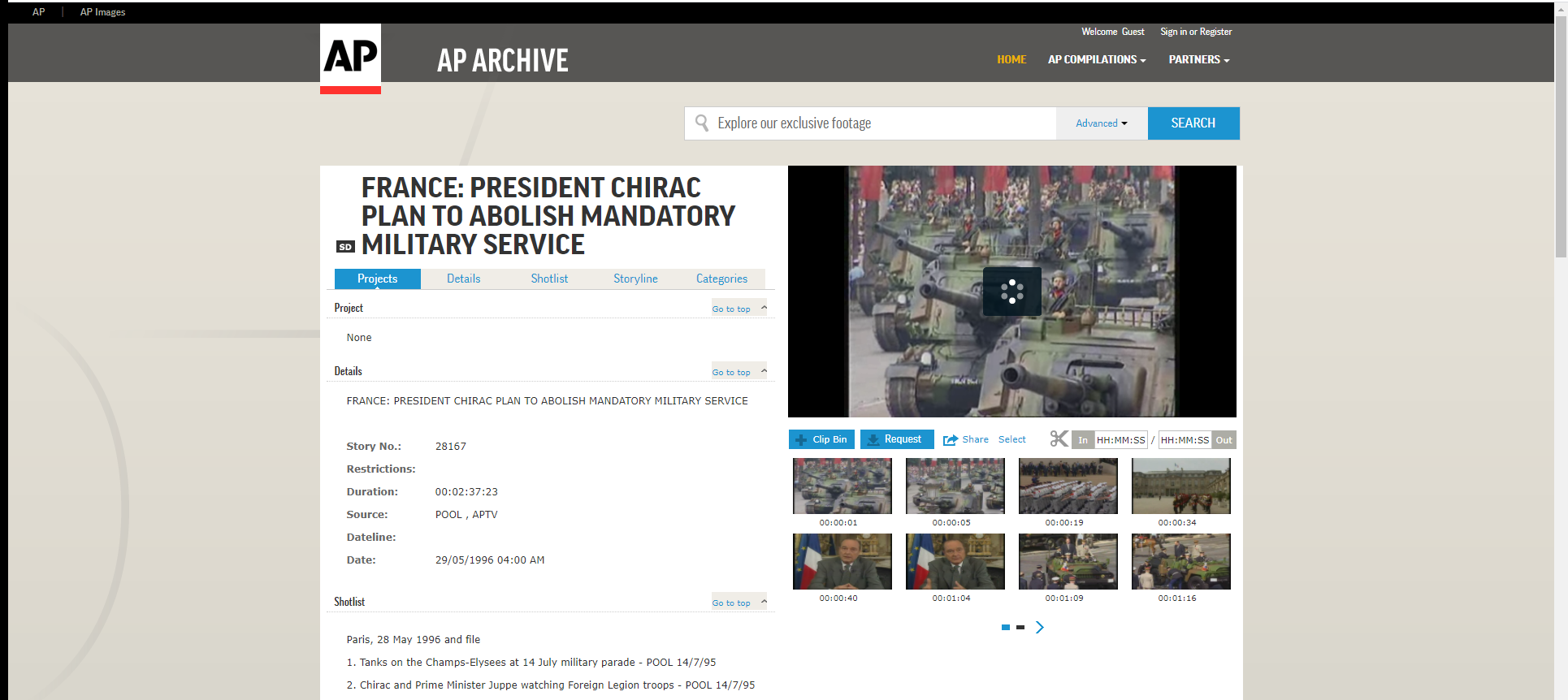Image resolution: width=1568 pixels, height=700 pixels.
Task: Add video to Clip Bin
Action: [821, 439]
